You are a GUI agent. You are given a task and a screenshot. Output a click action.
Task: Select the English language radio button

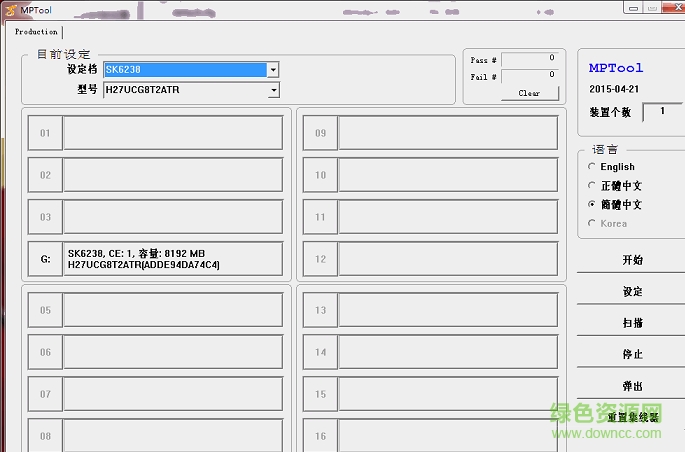(592, 167)
